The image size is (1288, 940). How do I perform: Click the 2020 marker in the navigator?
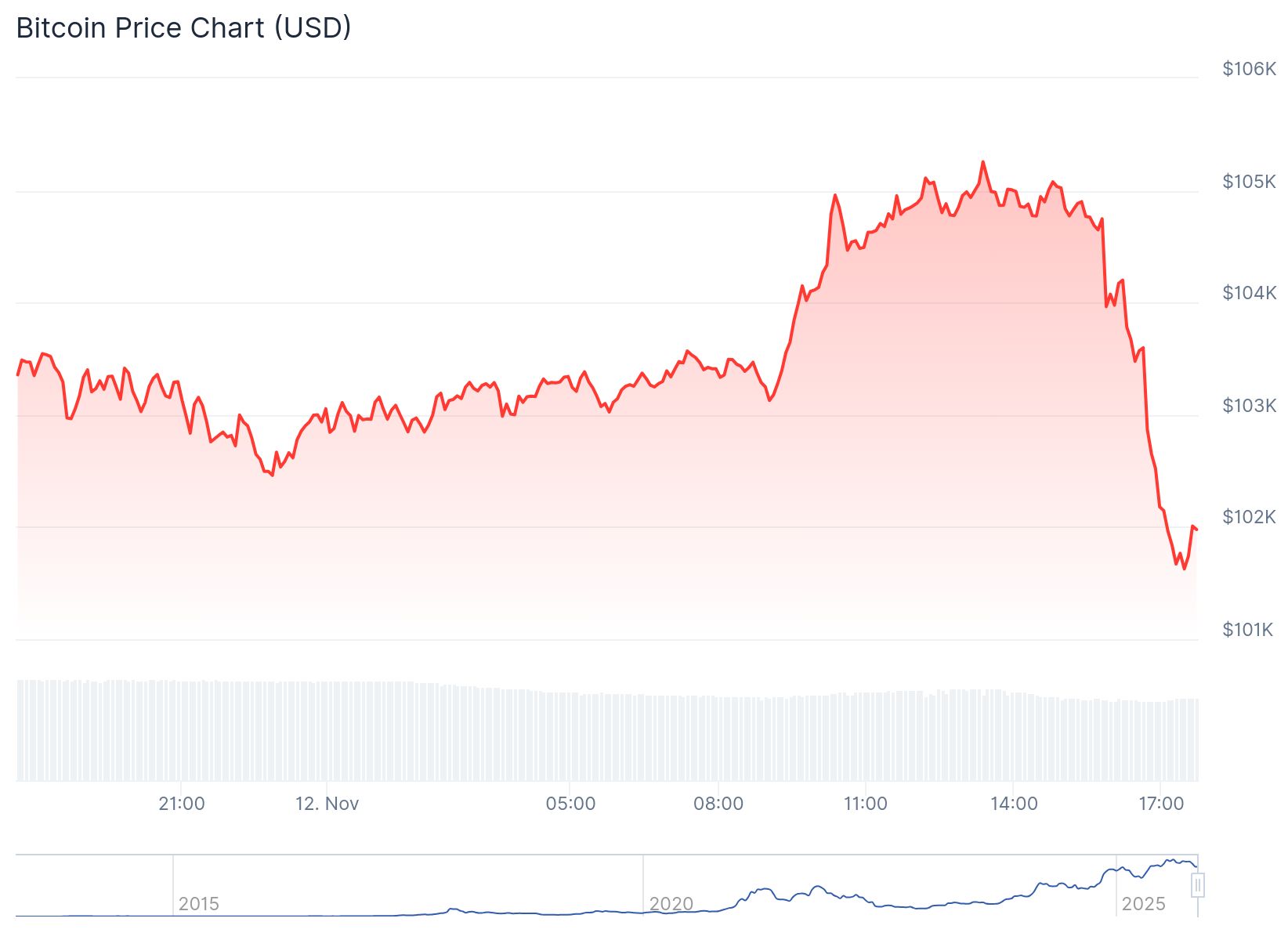671,904
